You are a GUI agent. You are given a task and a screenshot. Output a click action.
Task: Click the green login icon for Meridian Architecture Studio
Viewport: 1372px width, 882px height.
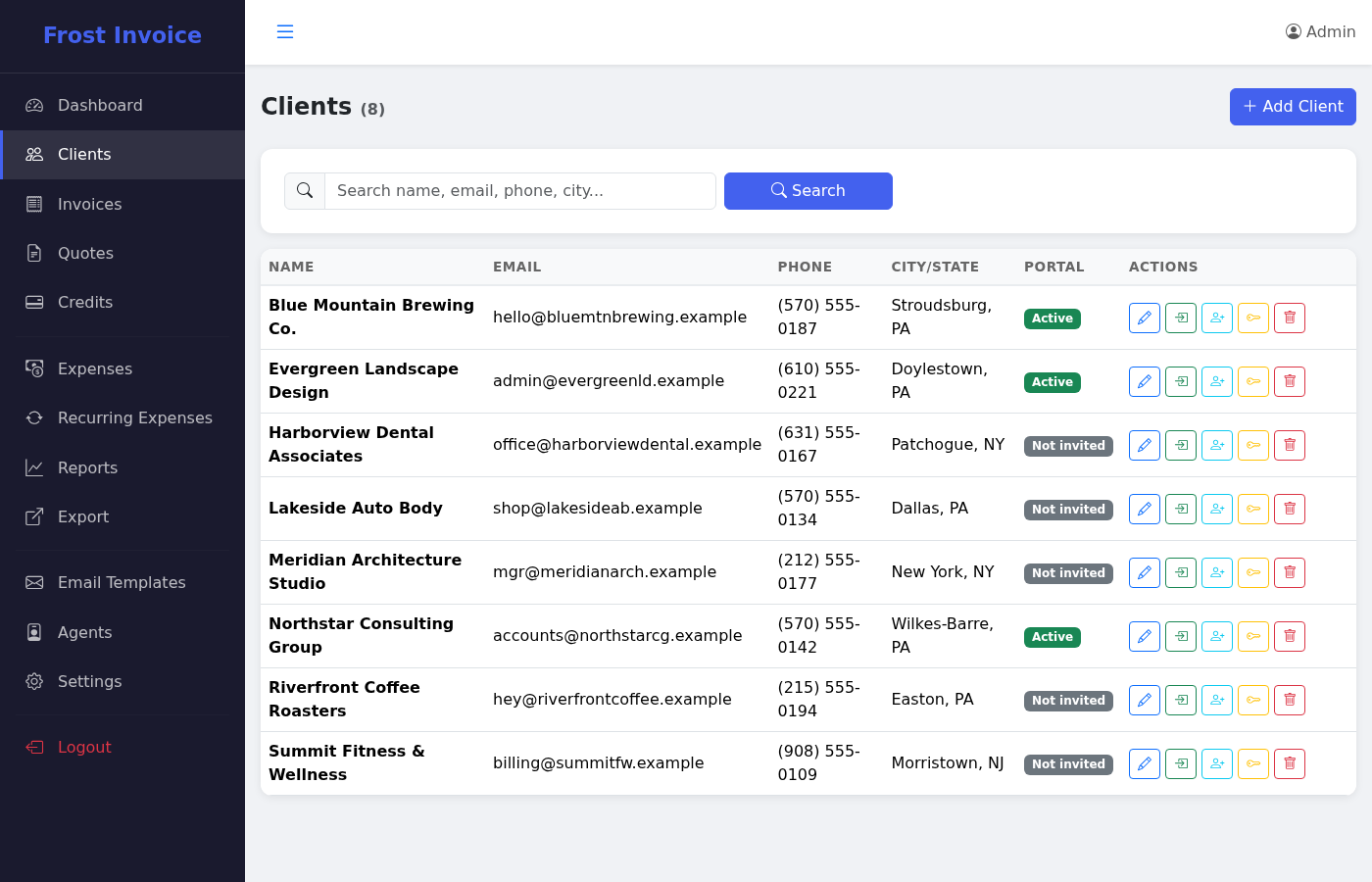(1180, 572)
